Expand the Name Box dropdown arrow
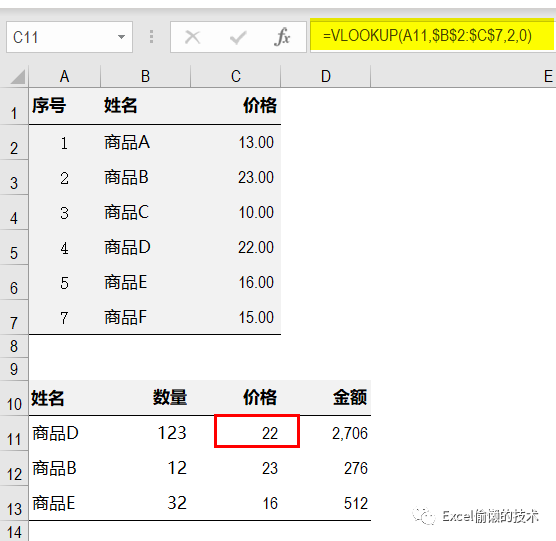 [122, 37]
